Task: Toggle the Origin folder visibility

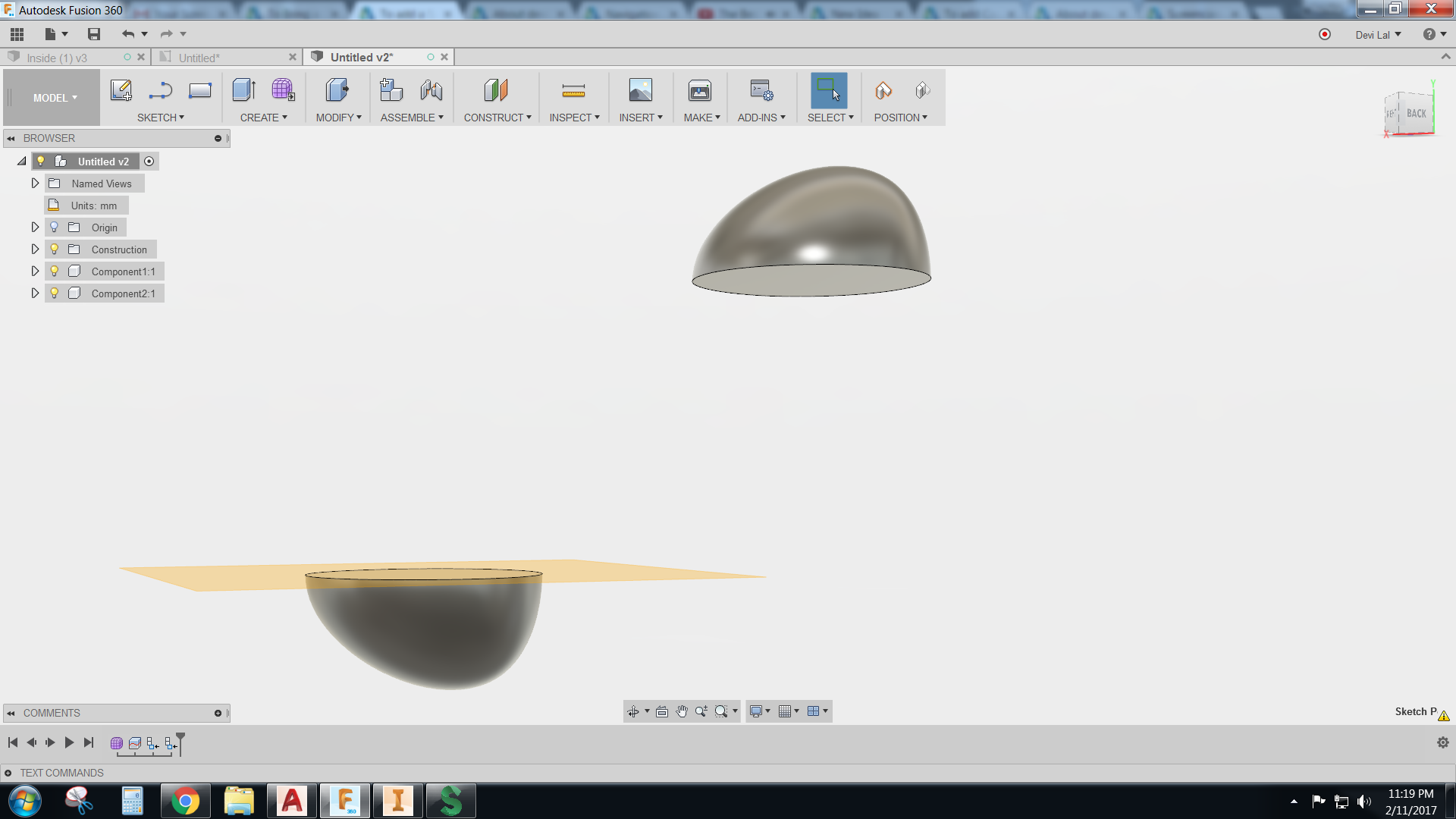Action: coord(54,227)
